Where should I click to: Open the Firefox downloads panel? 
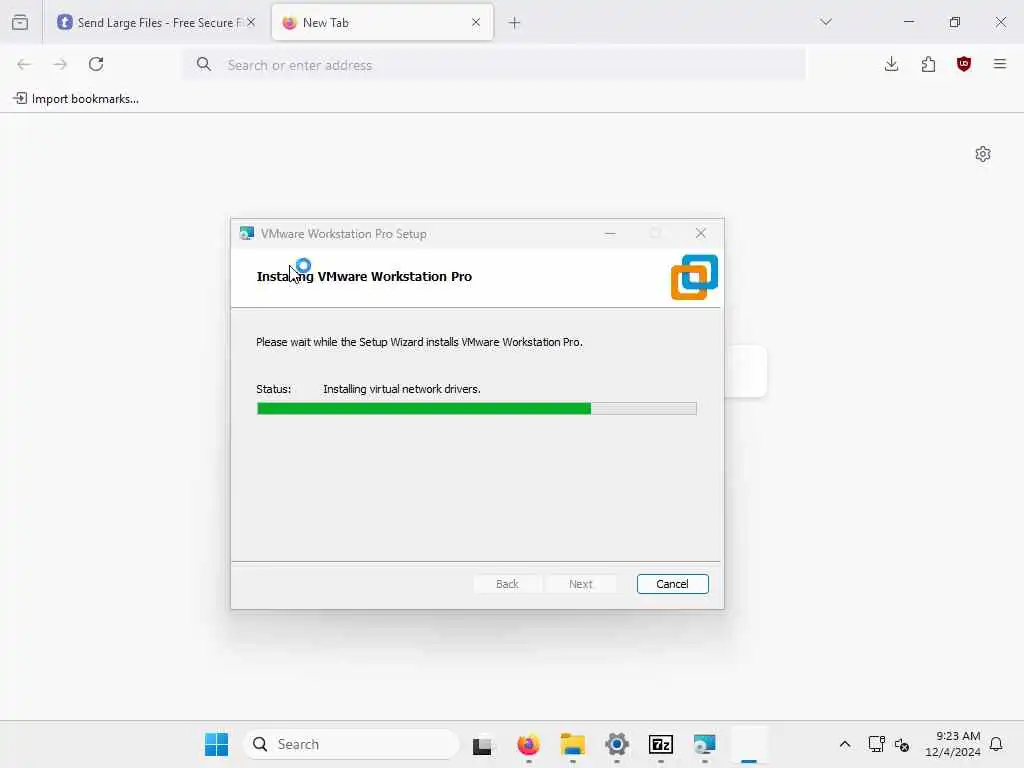tap(891, 64)
